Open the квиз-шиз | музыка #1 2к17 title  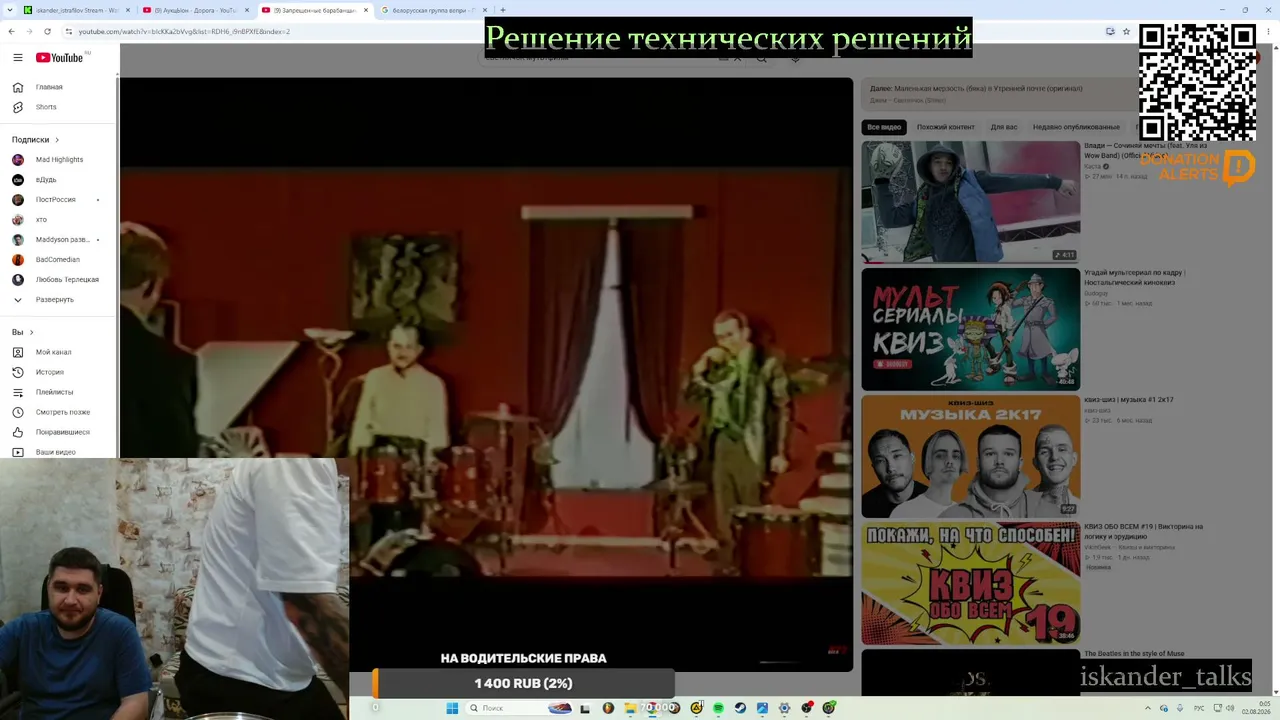1129,400
